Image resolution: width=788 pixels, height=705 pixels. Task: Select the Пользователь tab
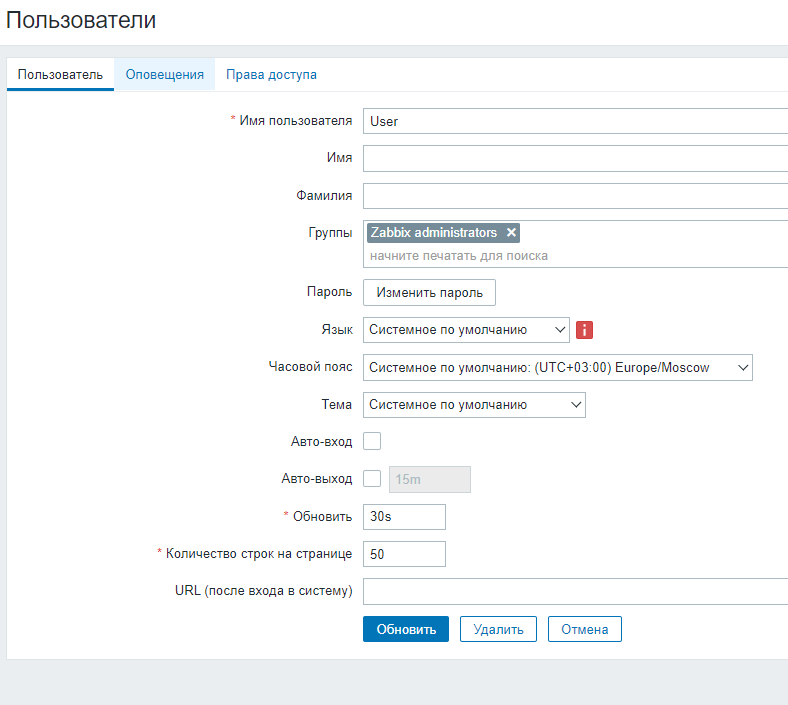pyautogui.click(x=60, y=75)
